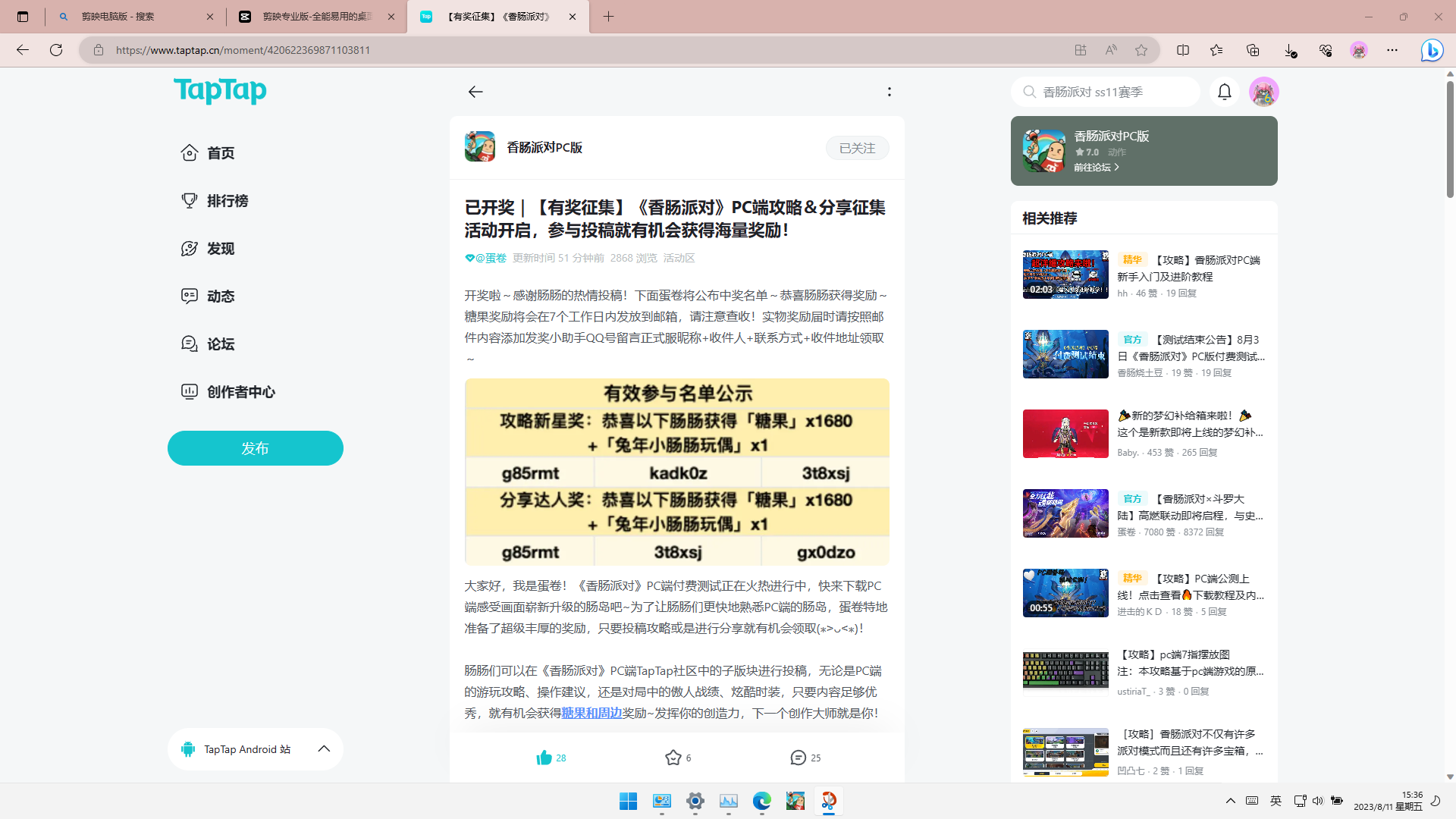Click the 活动区 category link

679,258
